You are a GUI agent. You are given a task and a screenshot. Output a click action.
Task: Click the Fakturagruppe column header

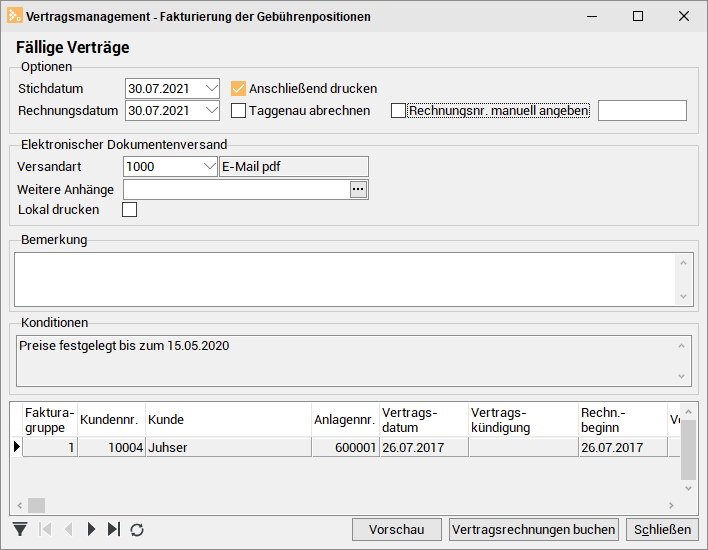tap(50, 419)
